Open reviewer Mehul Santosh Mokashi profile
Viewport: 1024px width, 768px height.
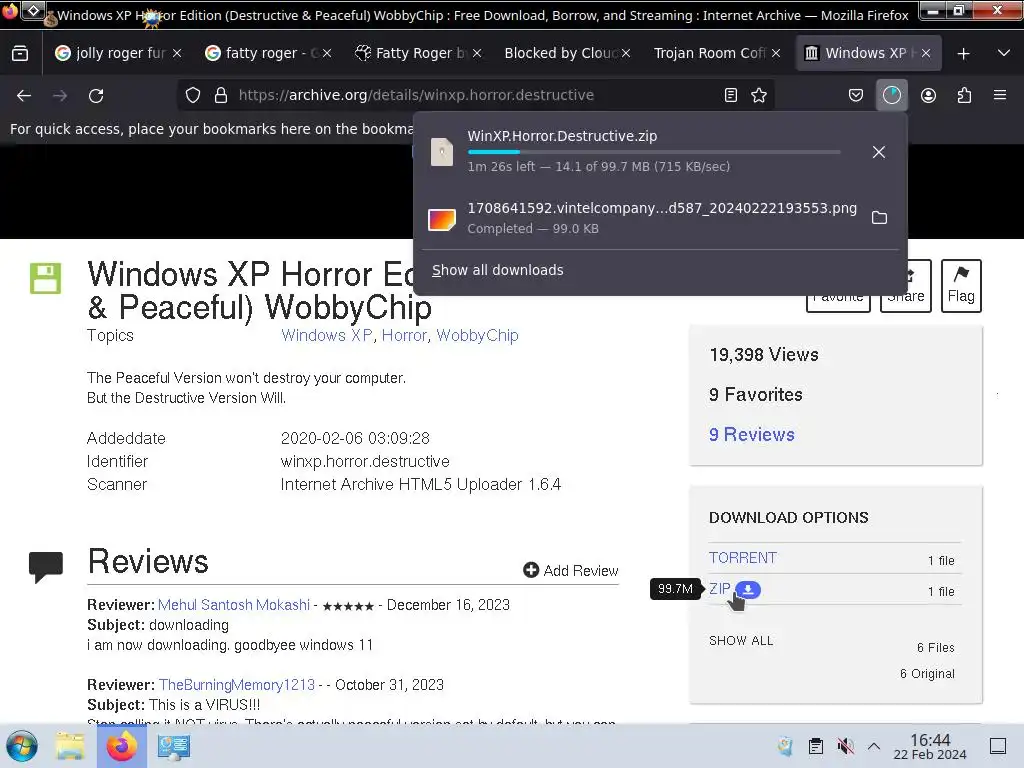[234, 605]
